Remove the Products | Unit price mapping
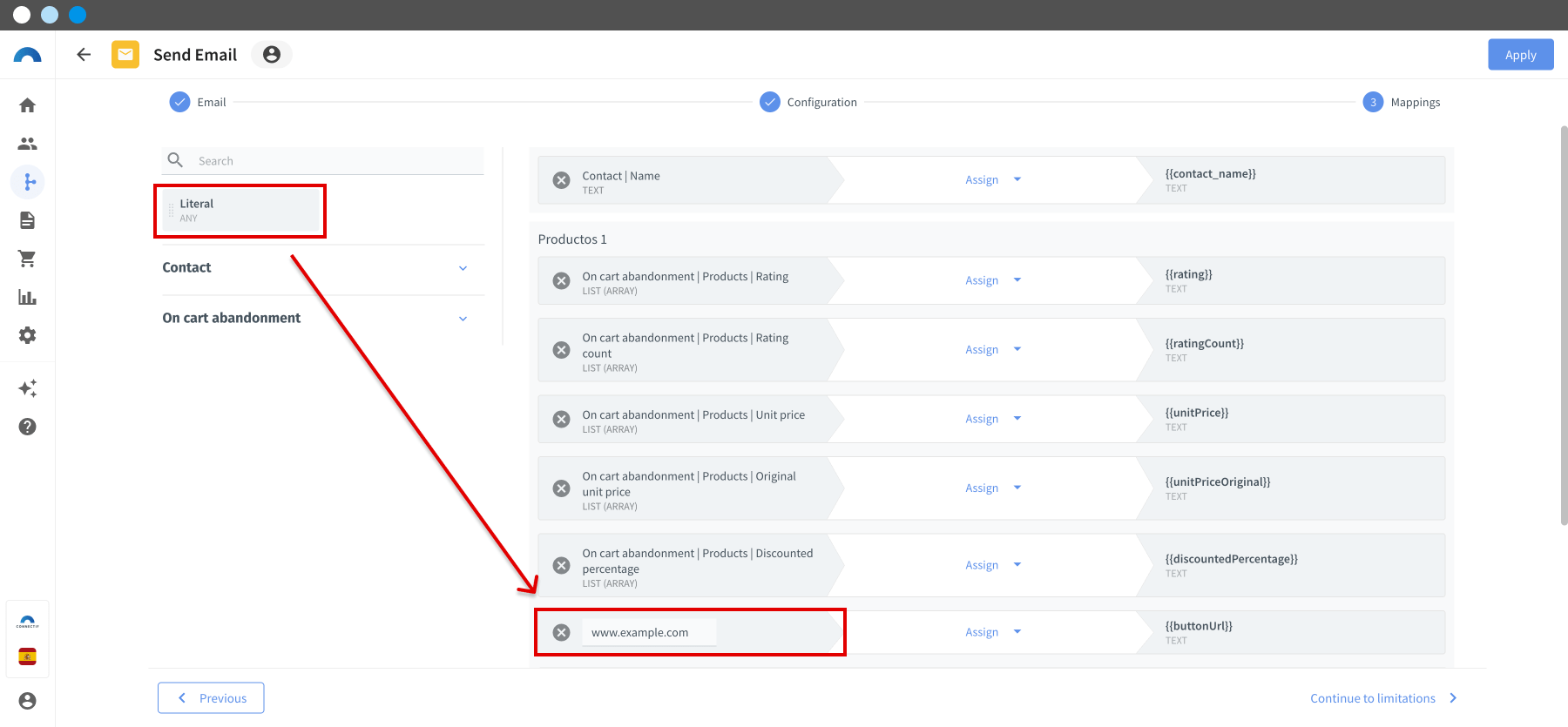Image resolution: width=1568 pixels, height=727 pixels. tap(562, 419)
